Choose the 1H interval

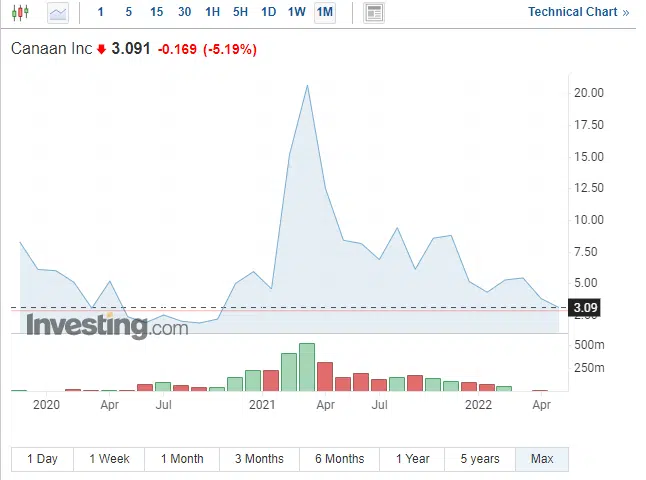[x=213, y=12]
